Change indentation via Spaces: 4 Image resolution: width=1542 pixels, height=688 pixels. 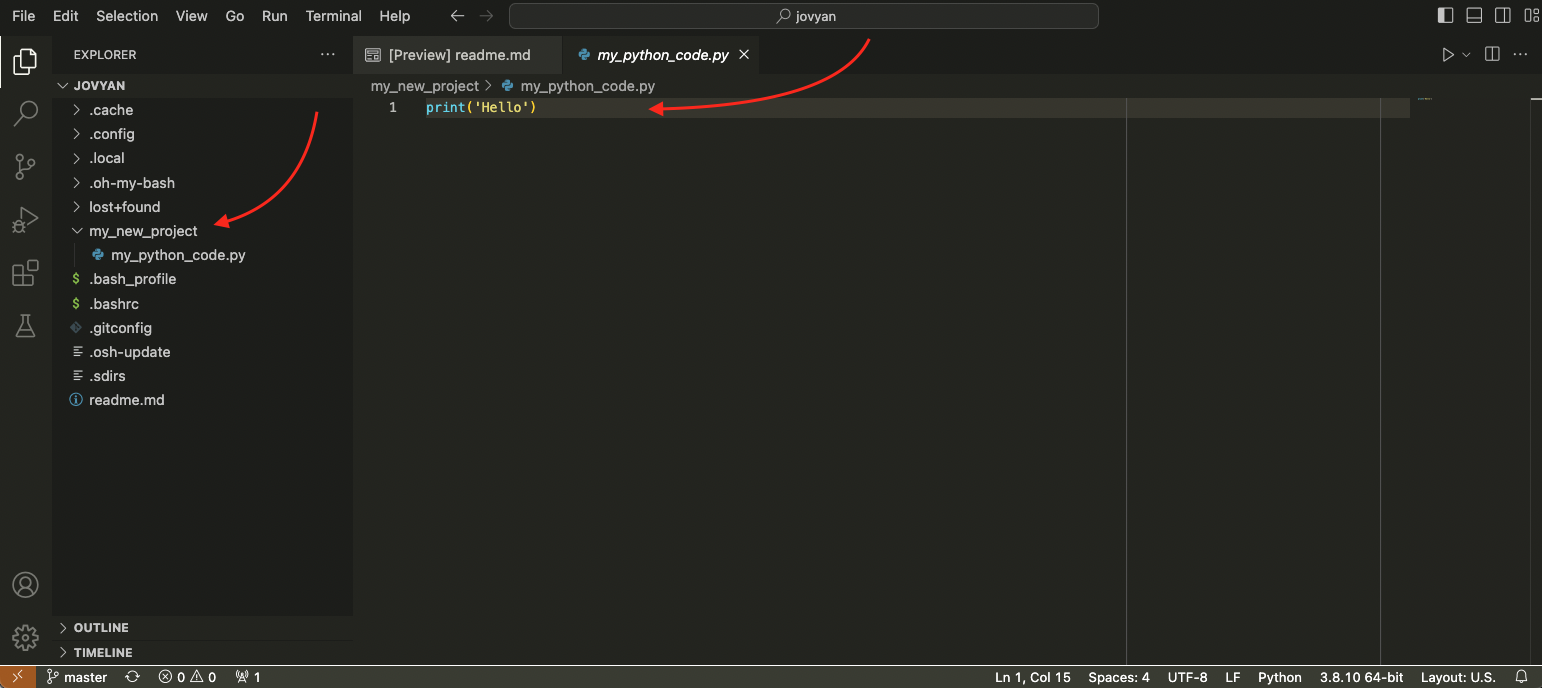1119,677
